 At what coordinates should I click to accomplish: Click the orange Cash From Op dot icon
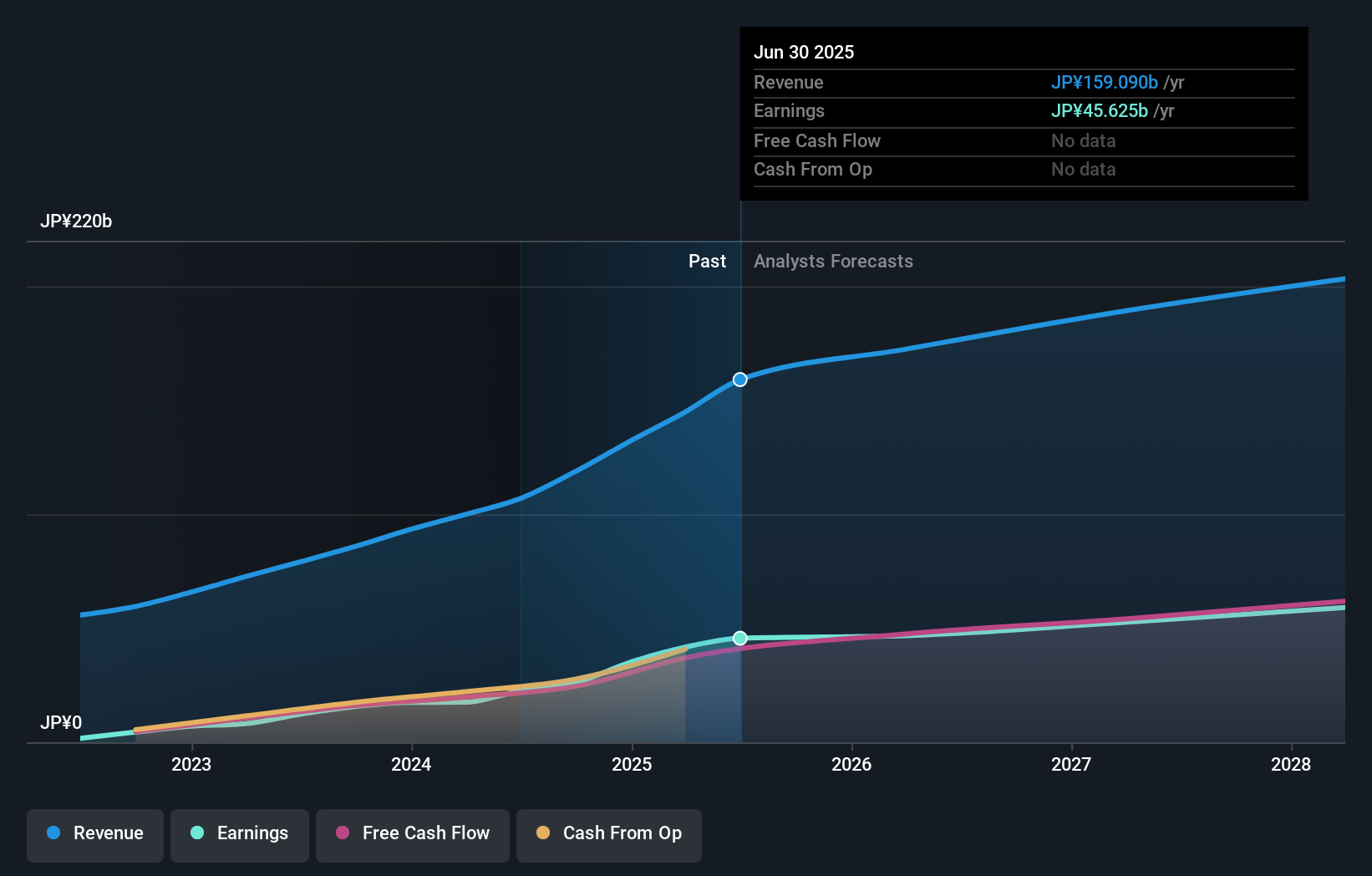coord(542,833)
